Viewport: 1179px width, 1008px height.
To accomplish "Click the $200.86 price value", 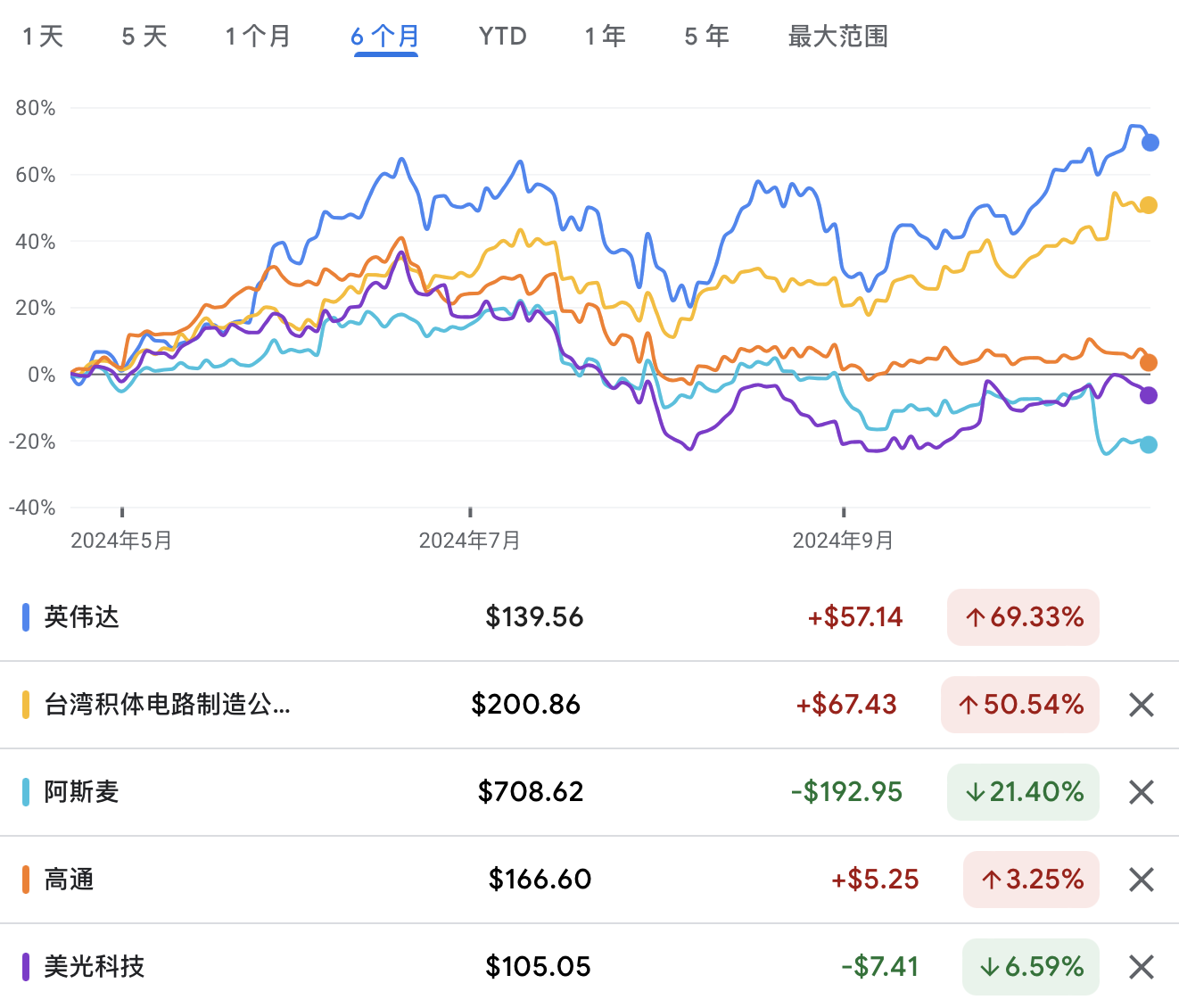I will click(526, 705).
